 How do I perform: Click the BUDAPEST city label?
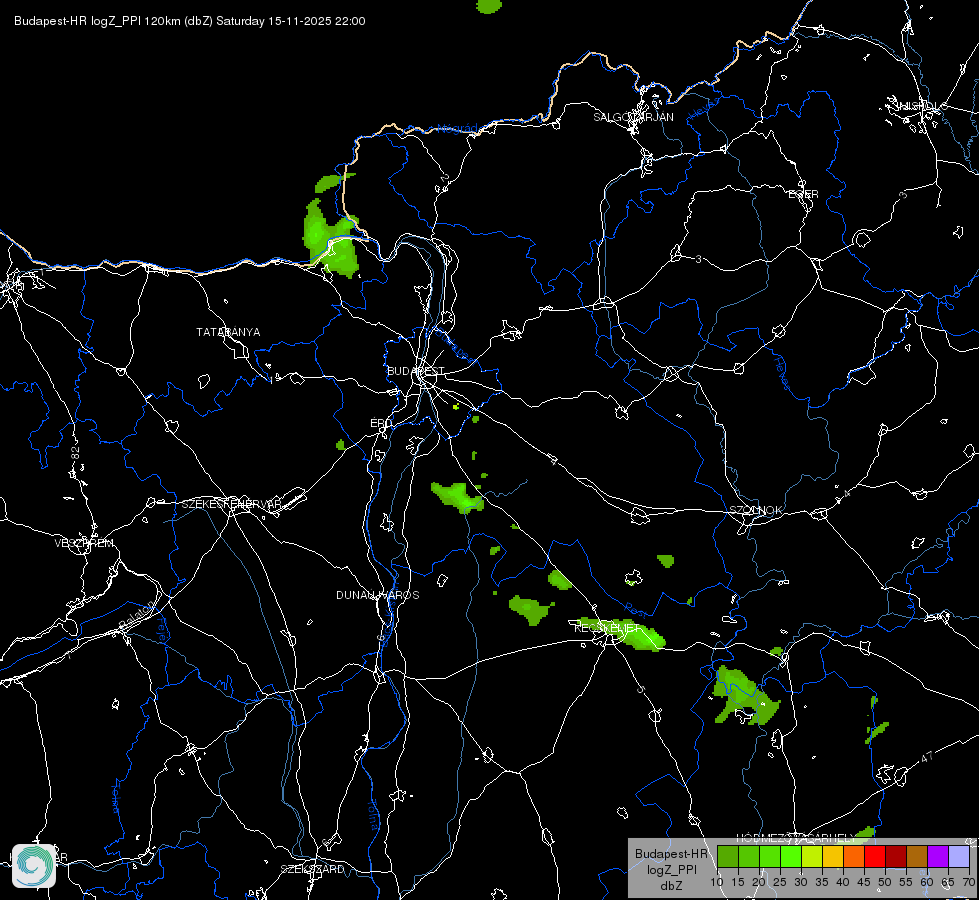(x=416, y=371)
